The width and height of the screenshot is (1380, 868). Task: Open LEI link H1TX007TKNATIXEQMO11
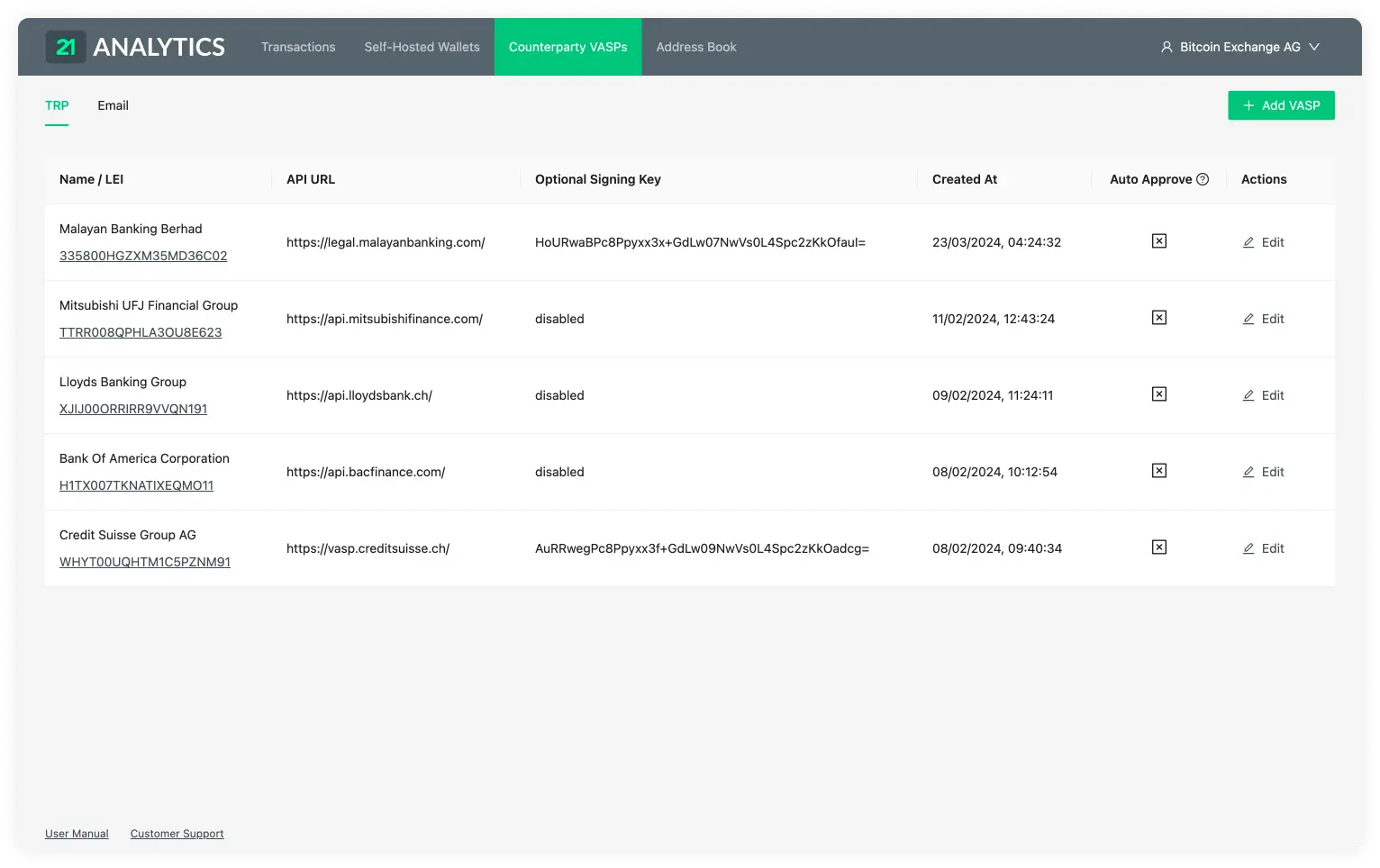pyautogui.click(x=136, y=485)
